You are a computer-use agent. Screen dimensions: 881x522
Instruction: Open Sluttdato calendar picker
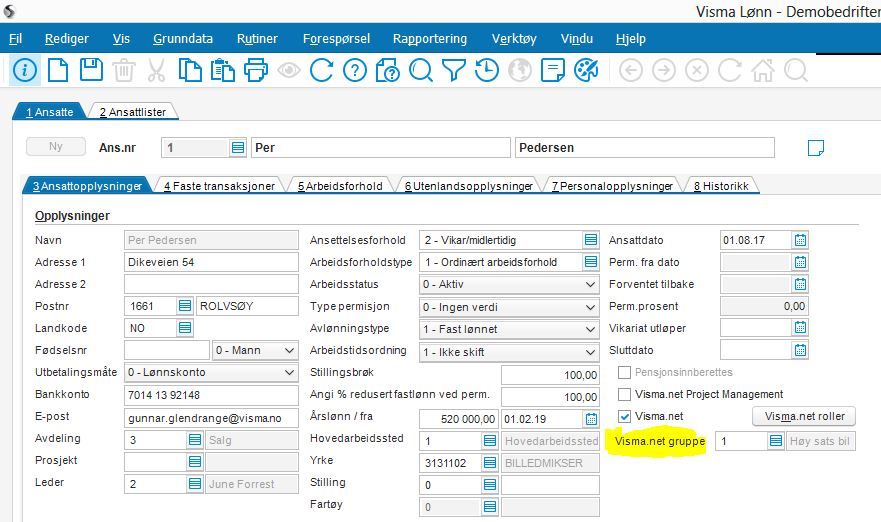[800, 350]
